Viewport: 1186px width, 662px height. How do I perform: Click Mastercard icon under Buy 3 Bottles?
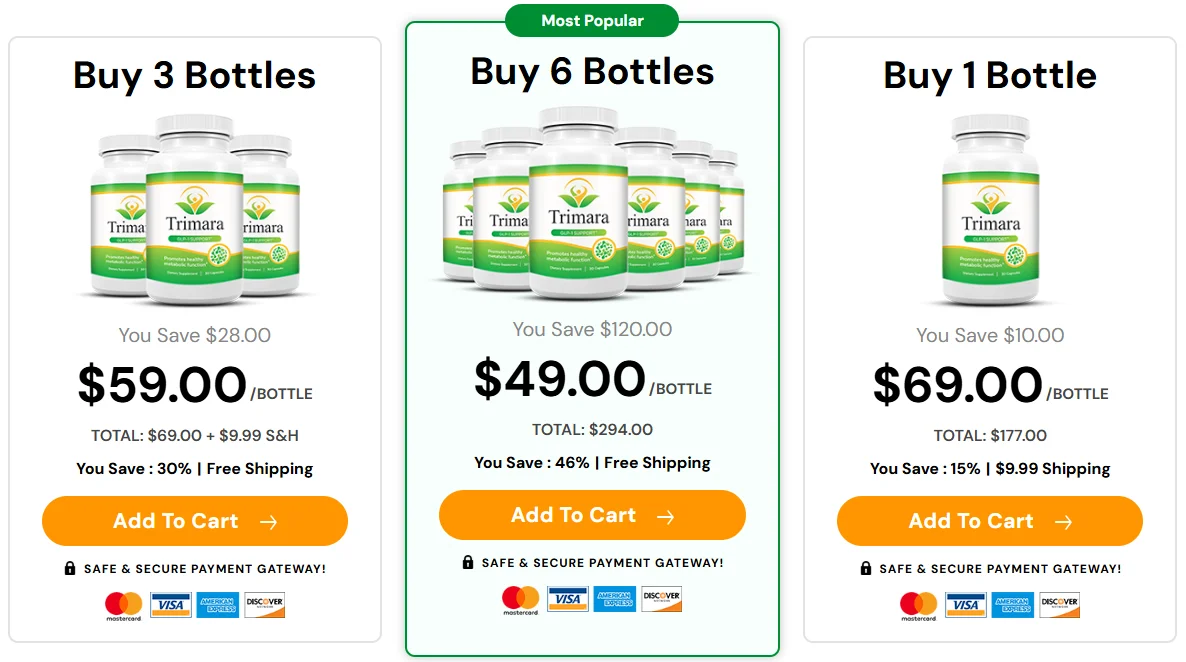pos(124,605)
